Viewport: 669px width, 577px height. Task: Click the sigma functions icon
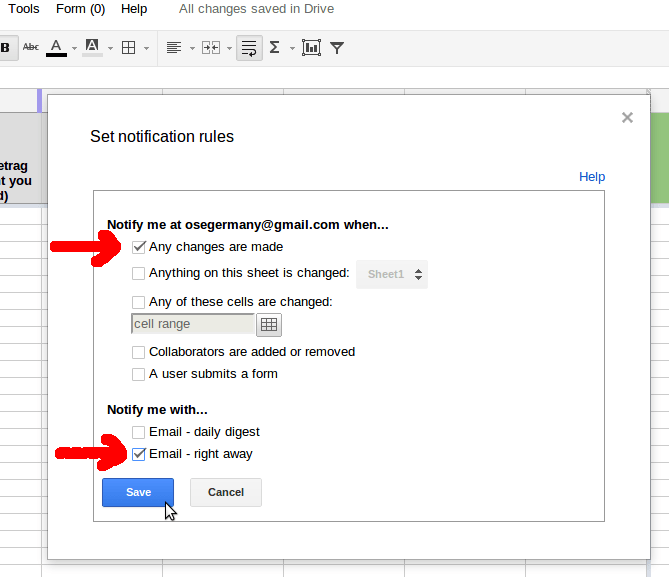pos(274,47)
